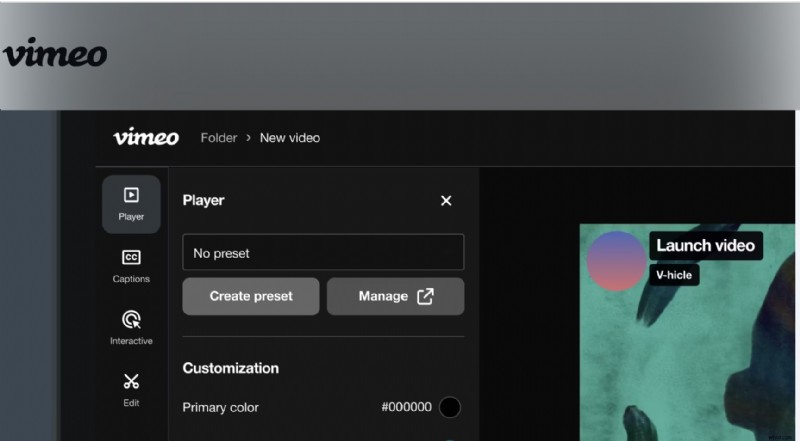The width and height of the screenshot is (800, 441).
Task: Click the Vimeo logo beside the breadcrumb
Action: (x=146, y=137)
